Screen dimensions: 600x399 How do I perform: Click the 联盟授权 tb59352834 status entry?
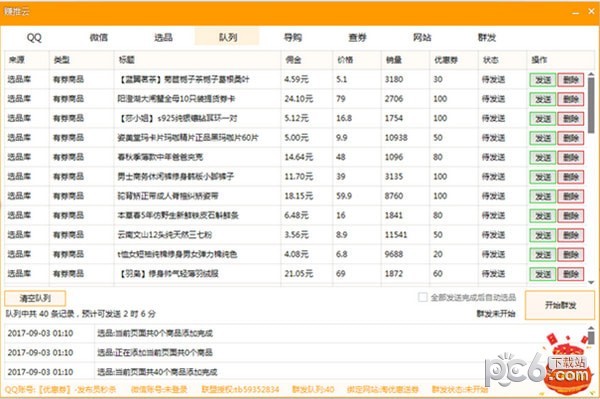(x=240, y=390)
